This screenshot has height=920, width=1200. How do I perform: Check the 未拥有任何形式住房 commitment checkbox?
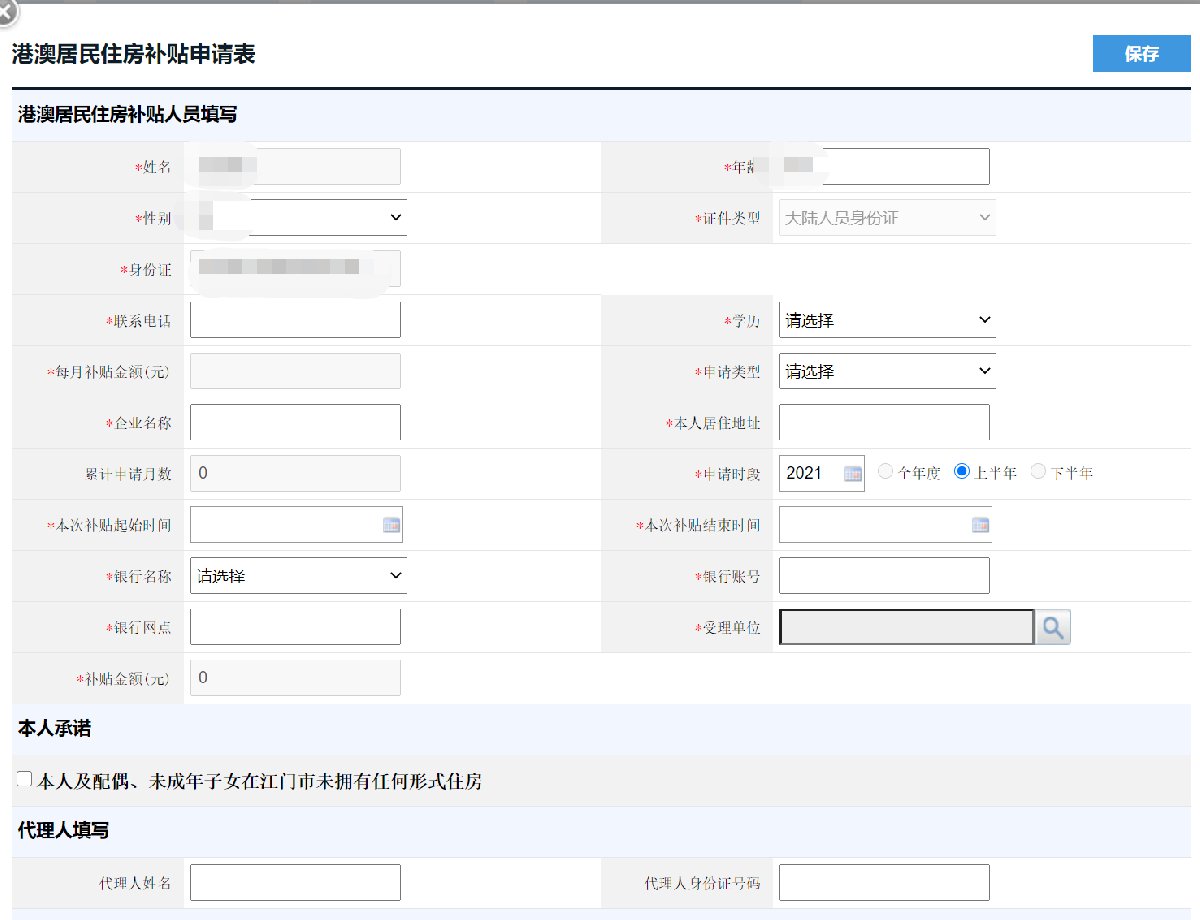click(x=25, y=779)
